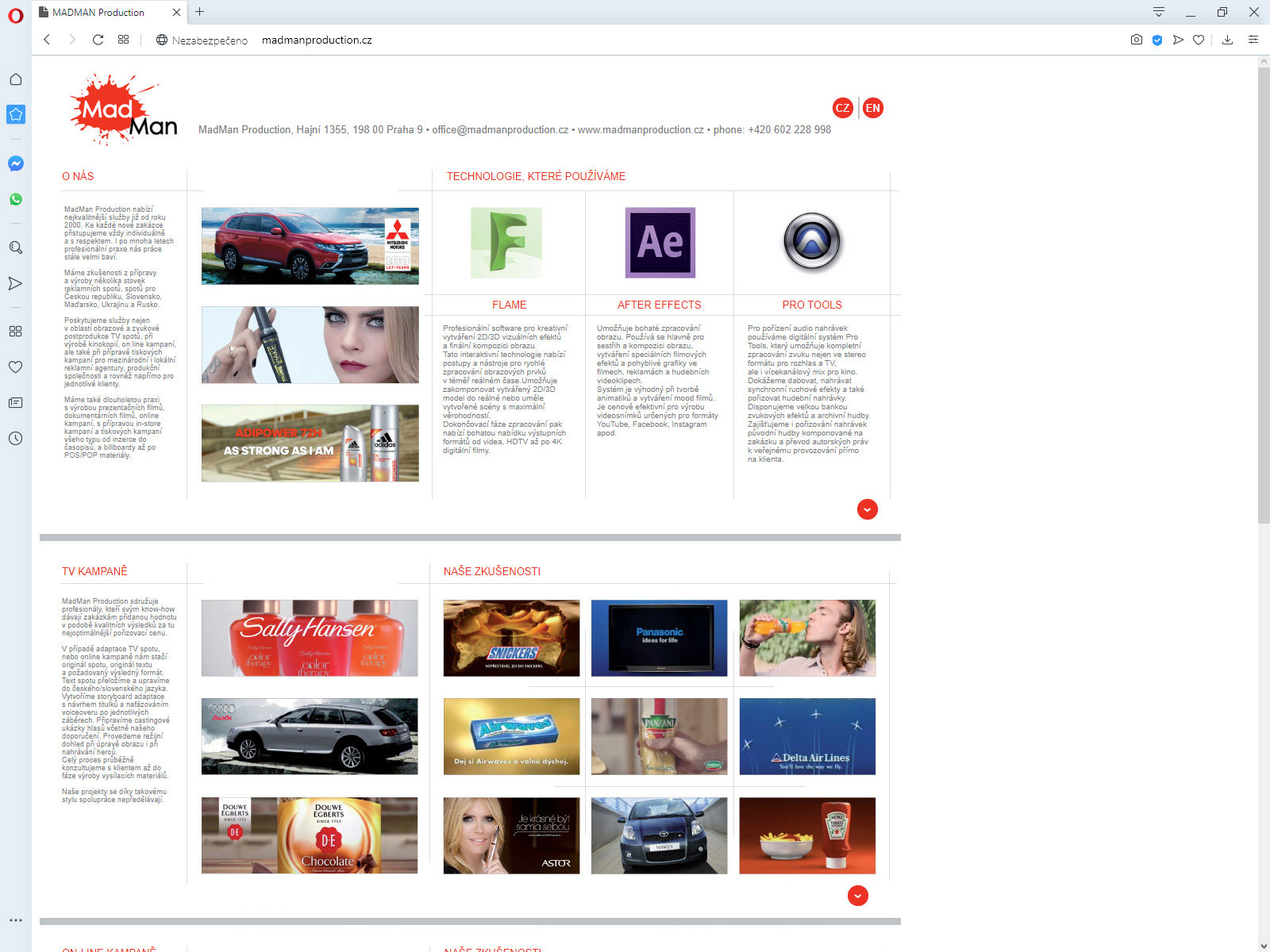Click the page vertical scrollbar
The image size is (1270, 952).
coord(1264,295)
